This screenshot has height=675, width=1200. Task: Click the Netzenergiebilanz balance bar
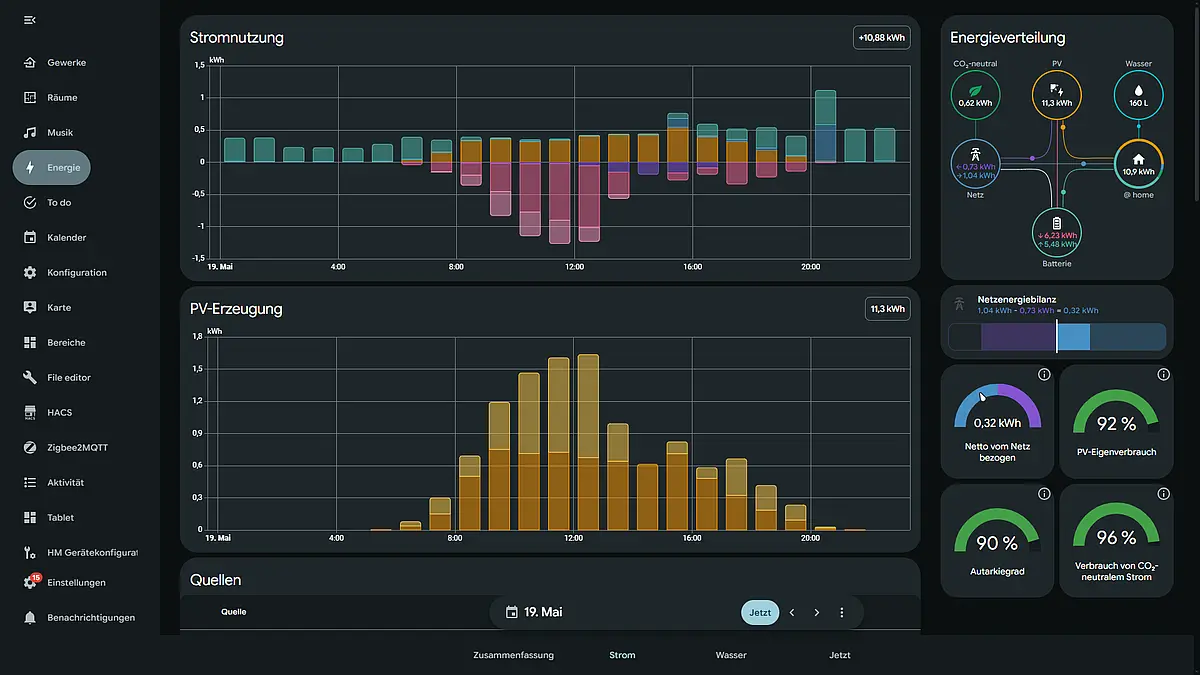pyautogui.click(x=1057, y=336)
